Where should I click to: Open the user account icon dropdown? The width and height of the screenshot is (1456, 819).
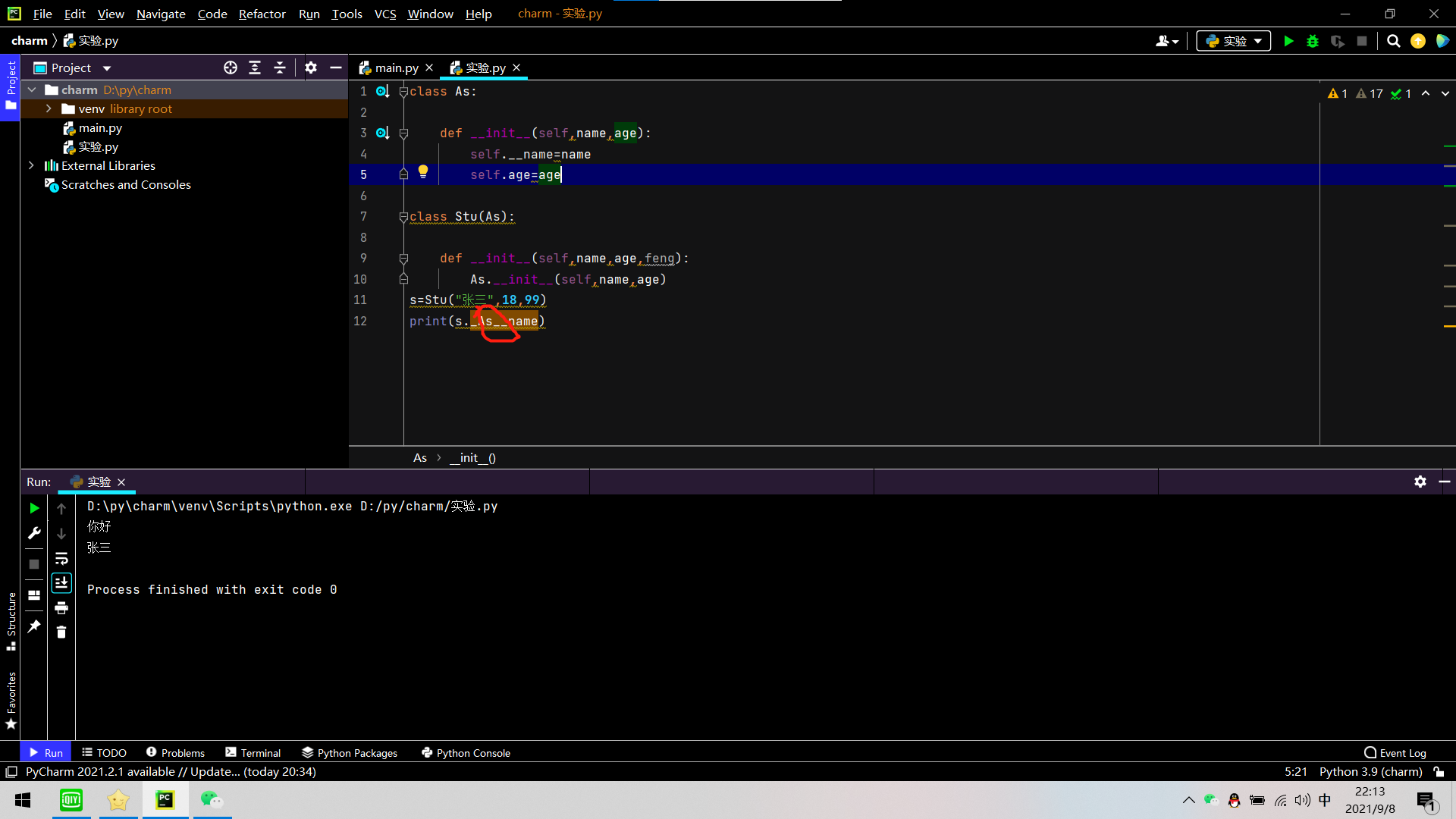[x=1167, y=41]
